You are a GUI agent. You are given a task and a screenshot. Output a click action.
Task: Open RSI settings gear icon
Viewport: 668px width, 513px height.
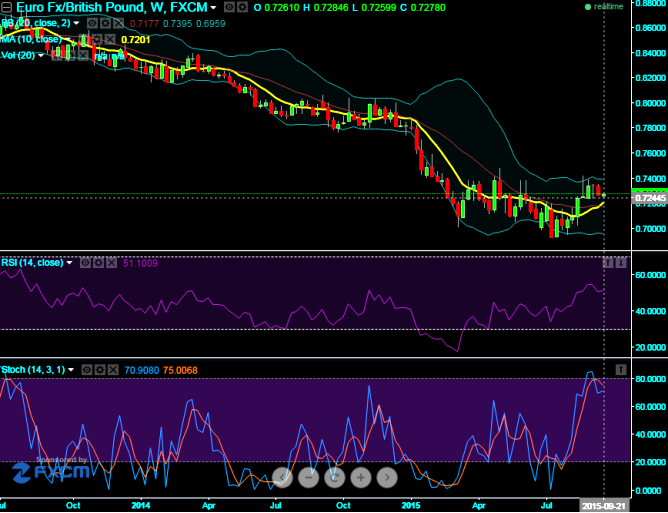coord(98,263)
